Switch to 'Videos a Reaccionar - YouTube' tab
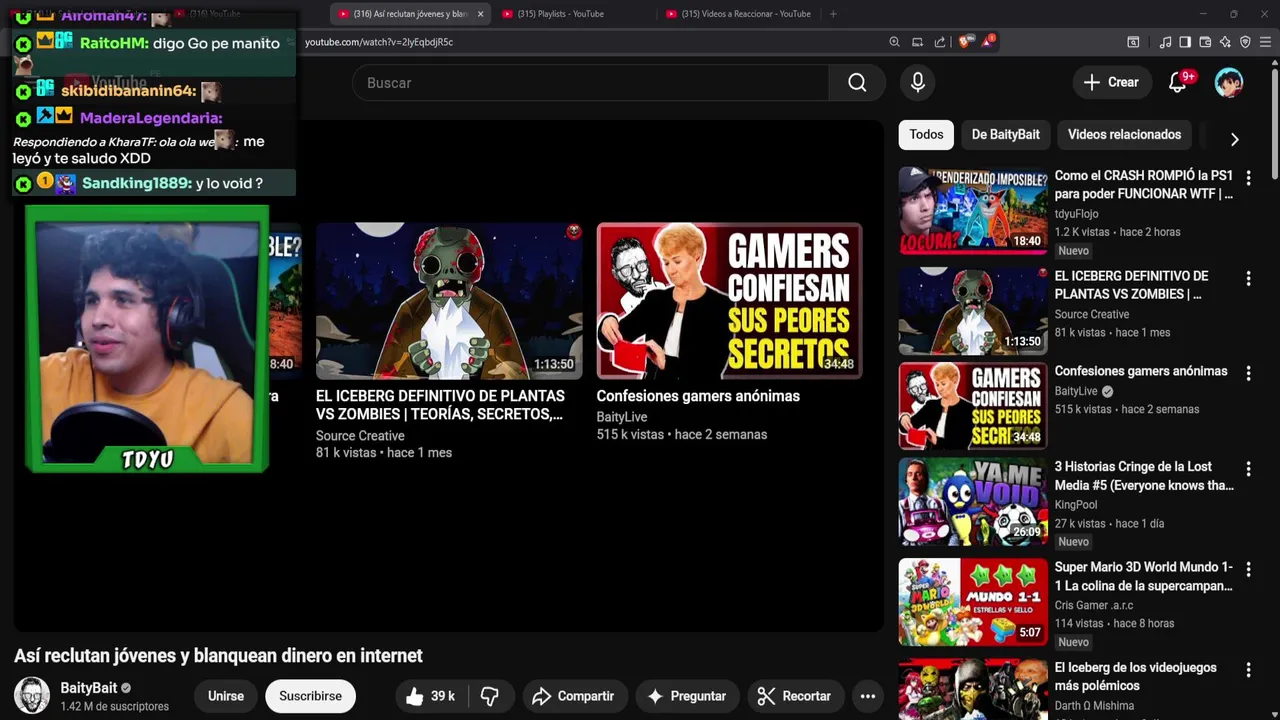Viewport: 1280px width, 720px height. tap(738, 14)
